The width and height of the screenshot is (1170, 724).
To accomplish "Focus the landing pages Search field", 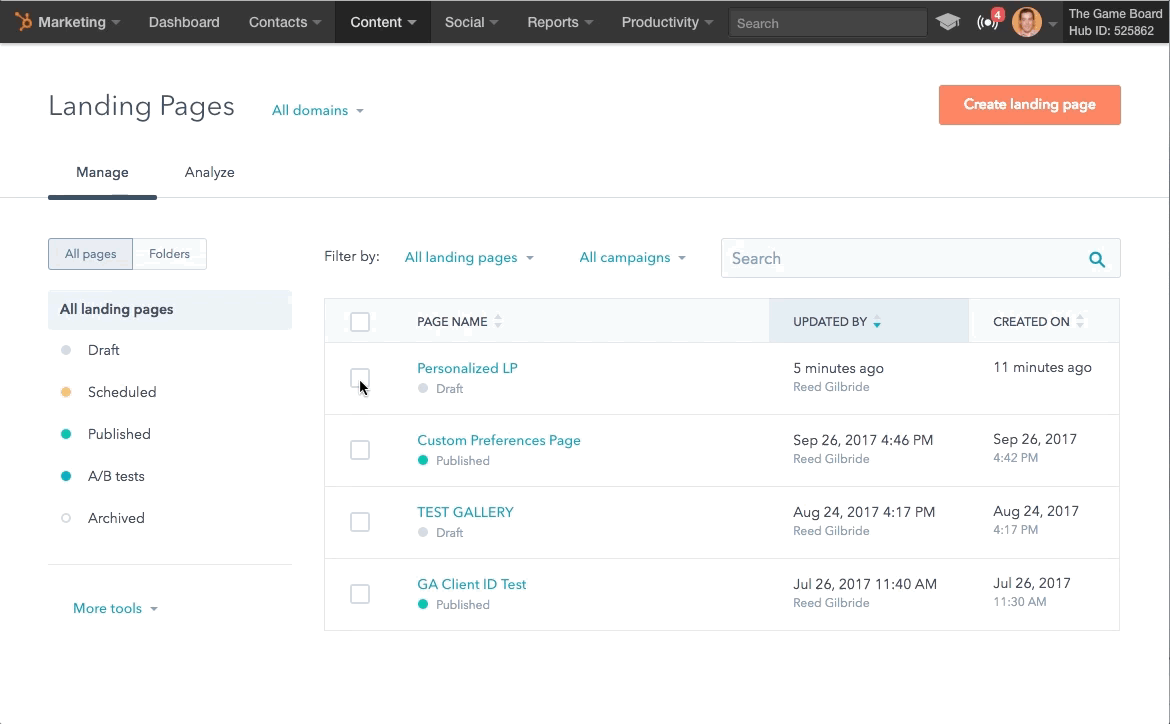I will coord(900,259).
